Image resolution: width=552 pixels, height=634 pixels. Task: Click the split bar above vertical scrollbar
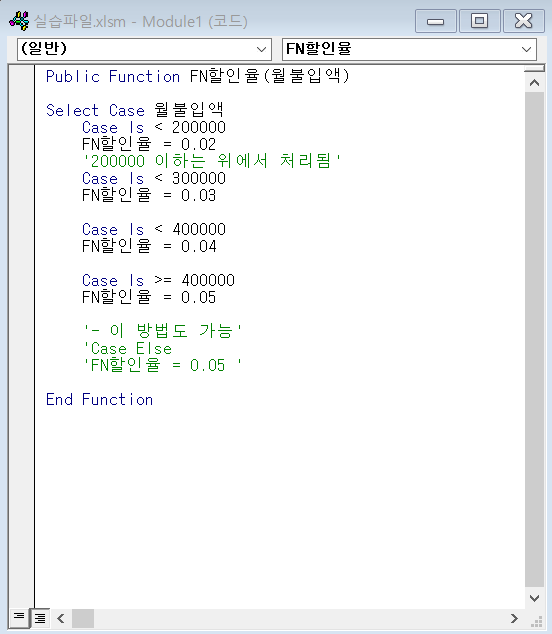click(534, 69)
